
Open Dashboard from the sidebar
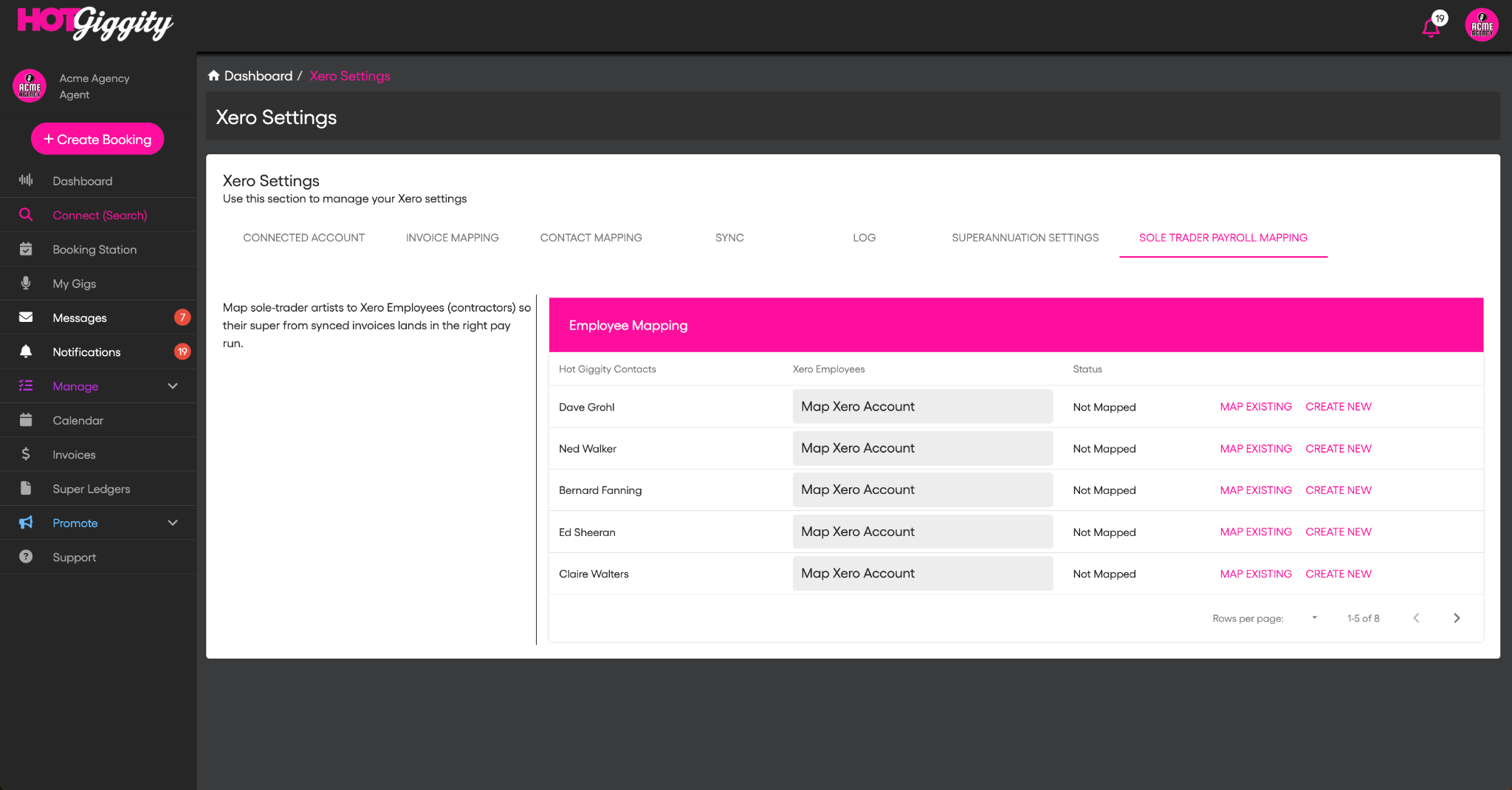(x=98, y=181)
